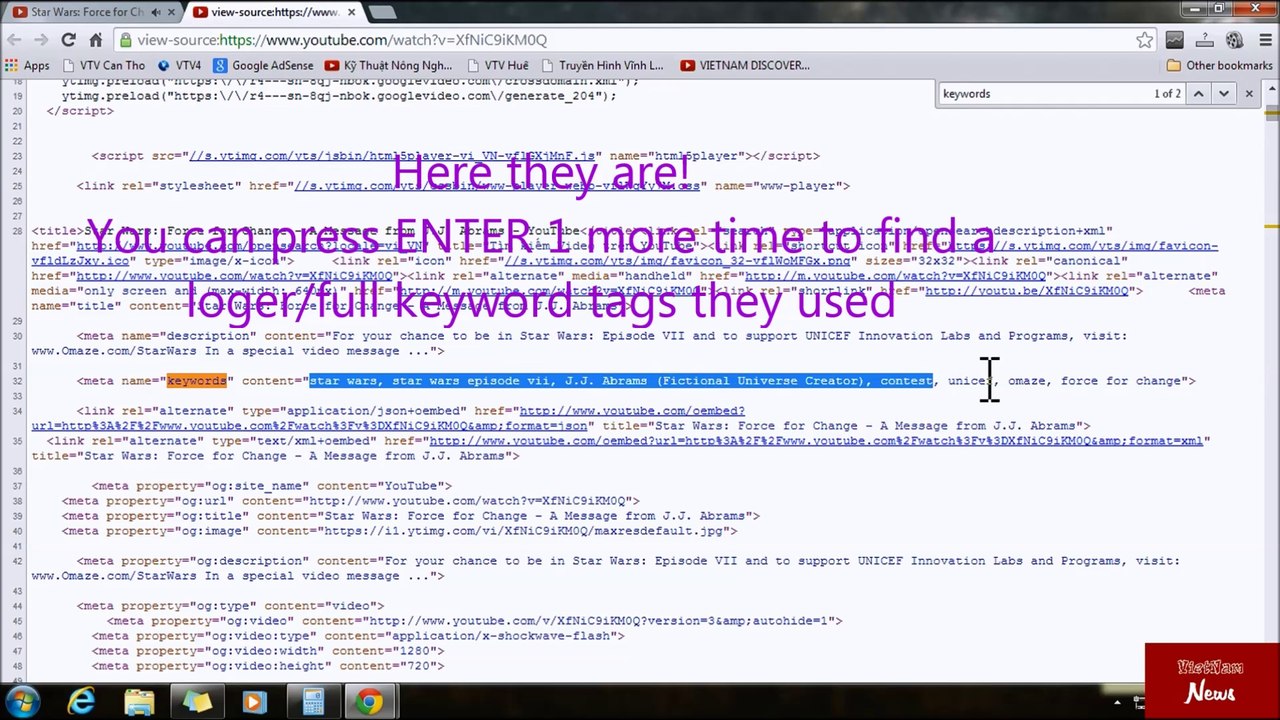This screenshot has height=720, width=1280.
Task: Click the globe extension icon in toolbar
Action: (1234, 40)
